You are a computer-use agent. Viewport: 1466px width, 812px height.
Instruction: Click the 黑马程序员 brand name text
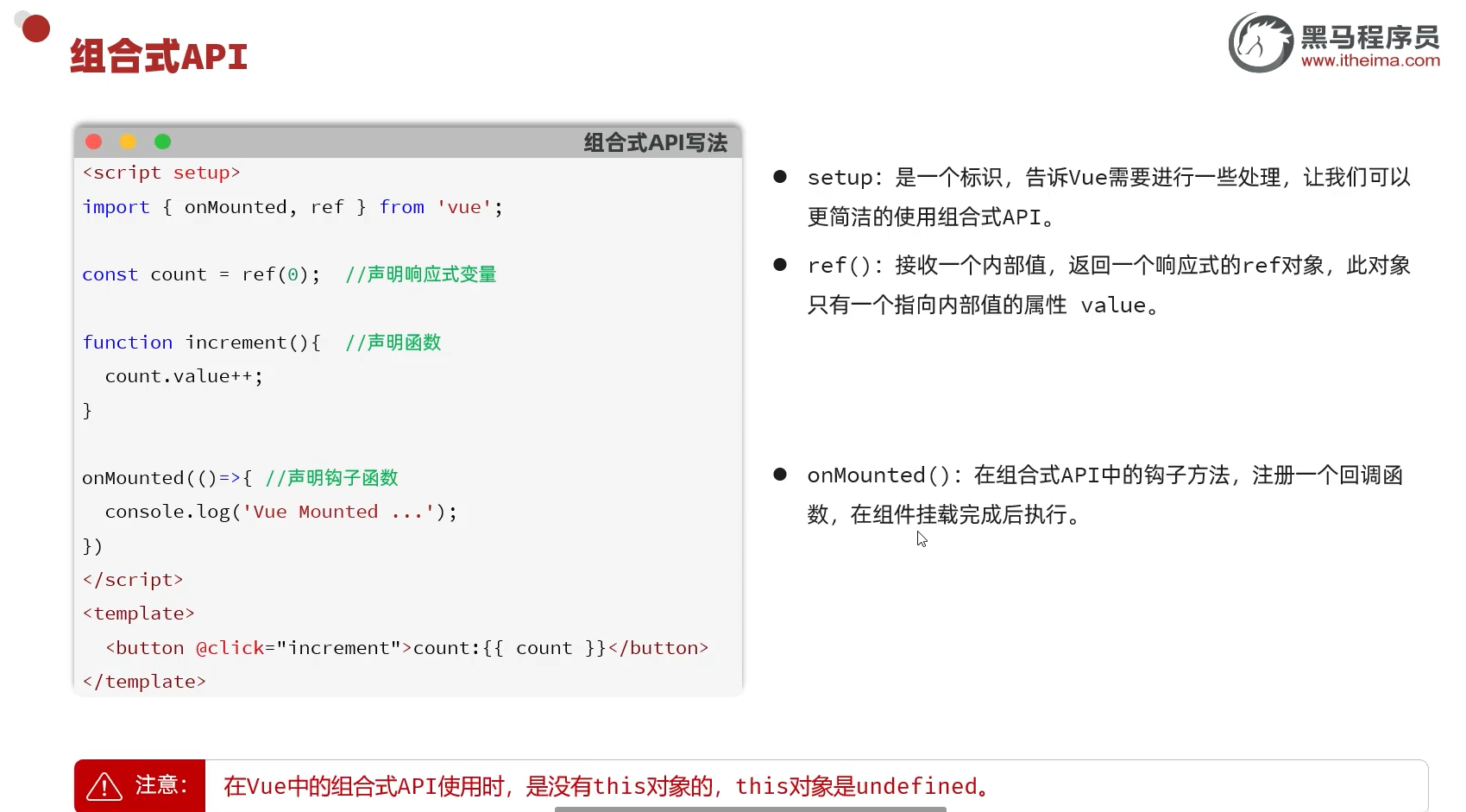1370,37
